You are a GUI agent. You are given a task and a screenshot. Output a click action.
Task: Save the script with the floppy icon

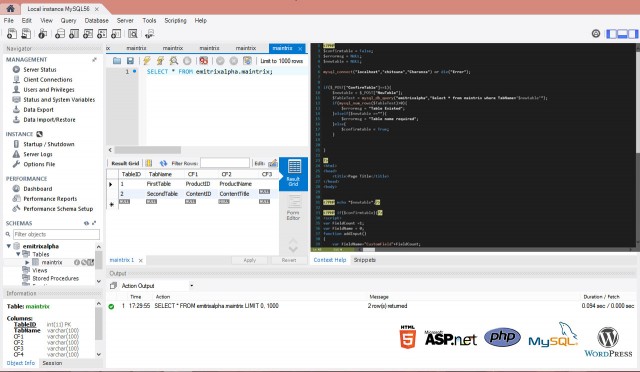(130, 61)
